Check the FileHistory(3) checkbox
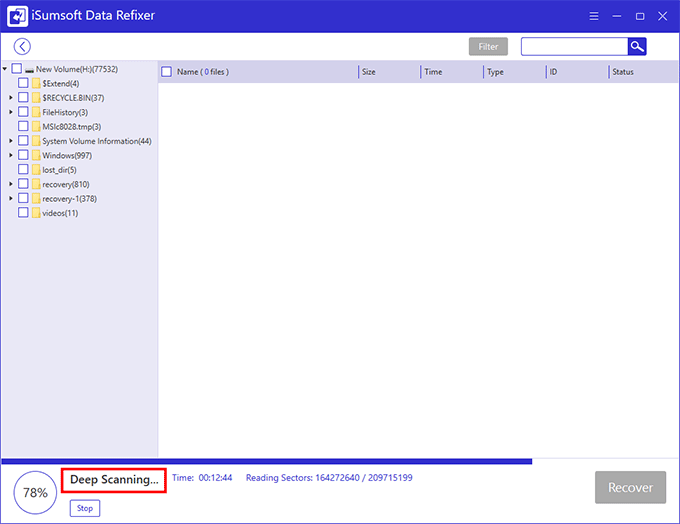Viewport: 680px width, 524px height. 23,111
